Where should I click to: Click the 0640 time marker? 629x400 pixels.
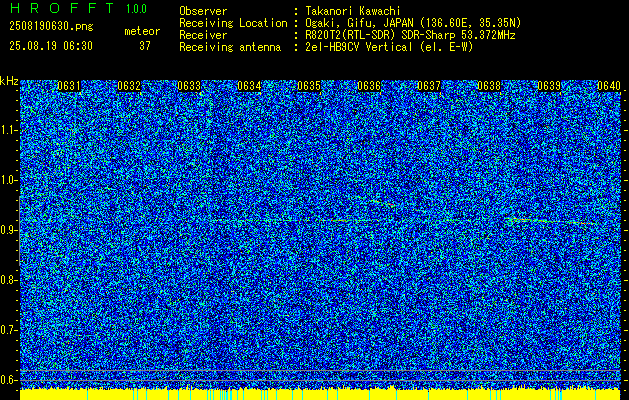coord(609,86)
